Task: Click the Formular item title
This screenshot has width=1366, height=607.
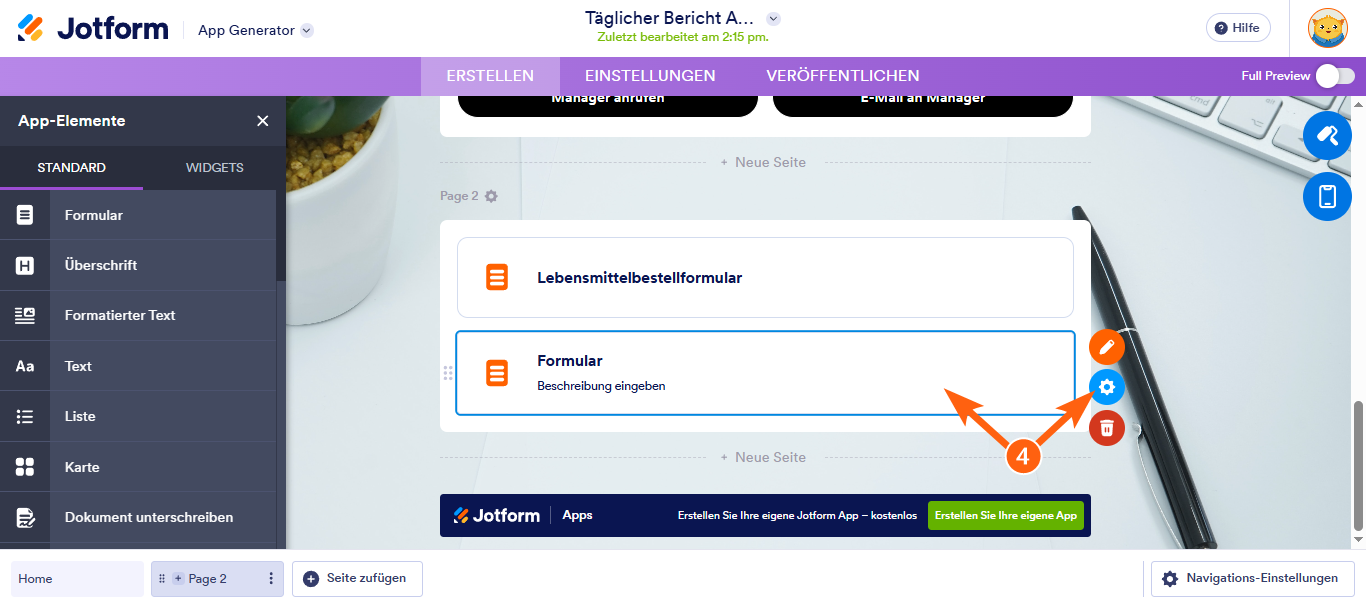Action: tap(570, 361)
